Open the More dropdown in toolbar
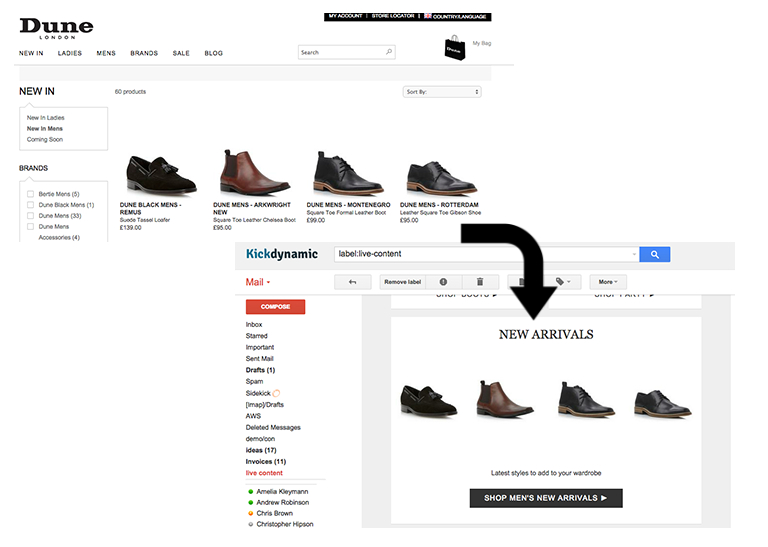Image resolution: width=768 pixels, height=547 pixels. (x=608, y=282)
